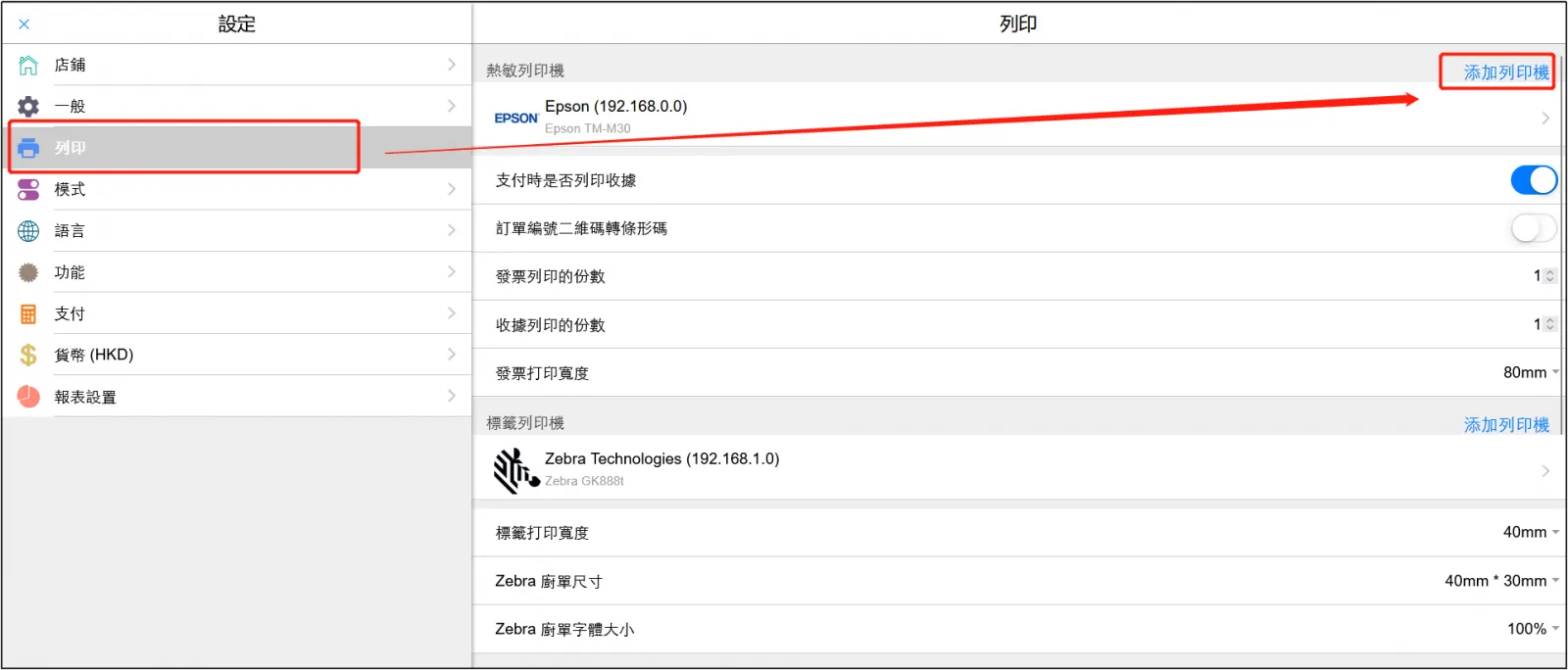The image size is (1568, 670).
Task: Open the 發票打印寬度 80mm dropdown
Action: 1531,372
